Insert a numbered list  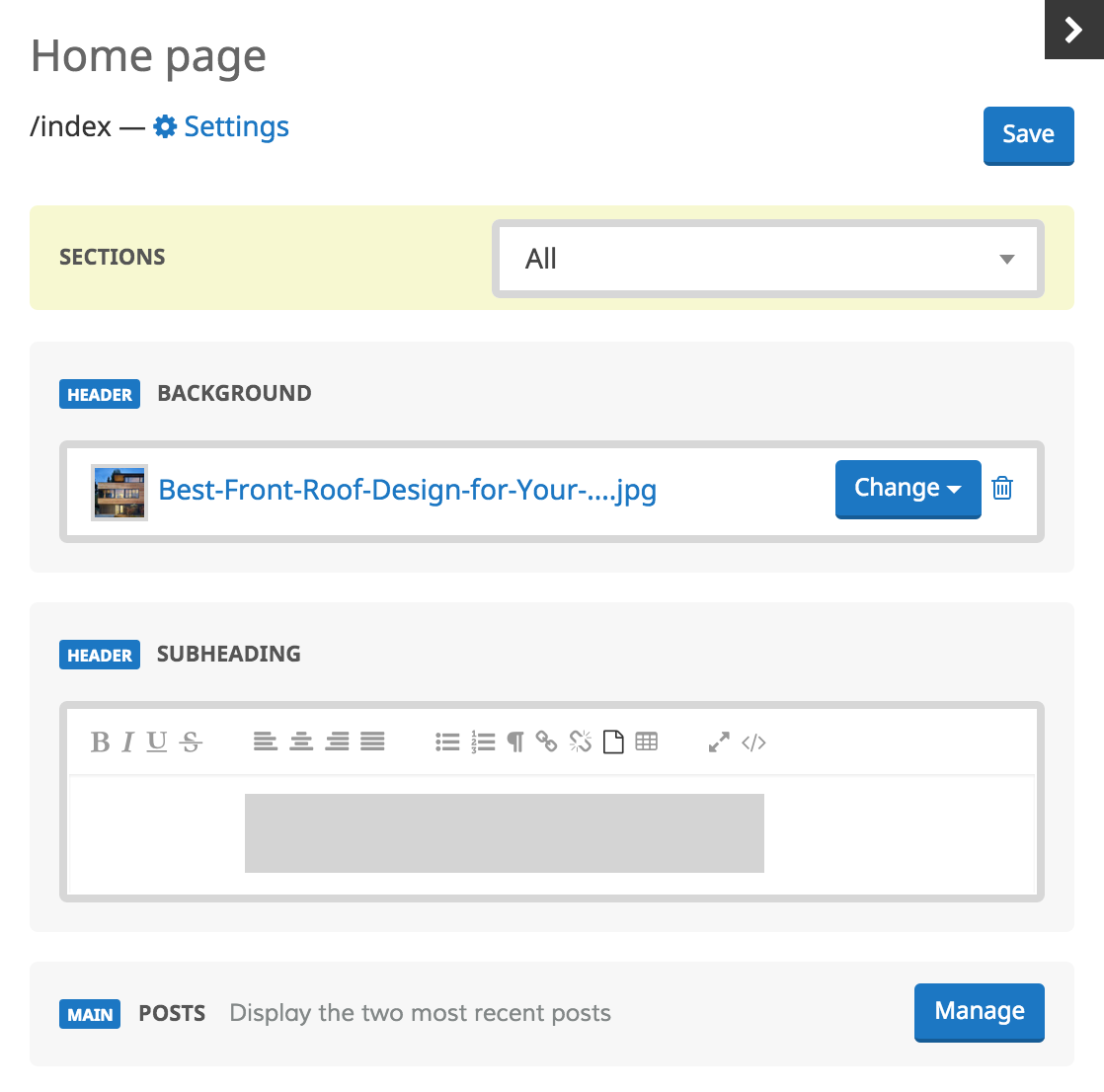[483, 742]
